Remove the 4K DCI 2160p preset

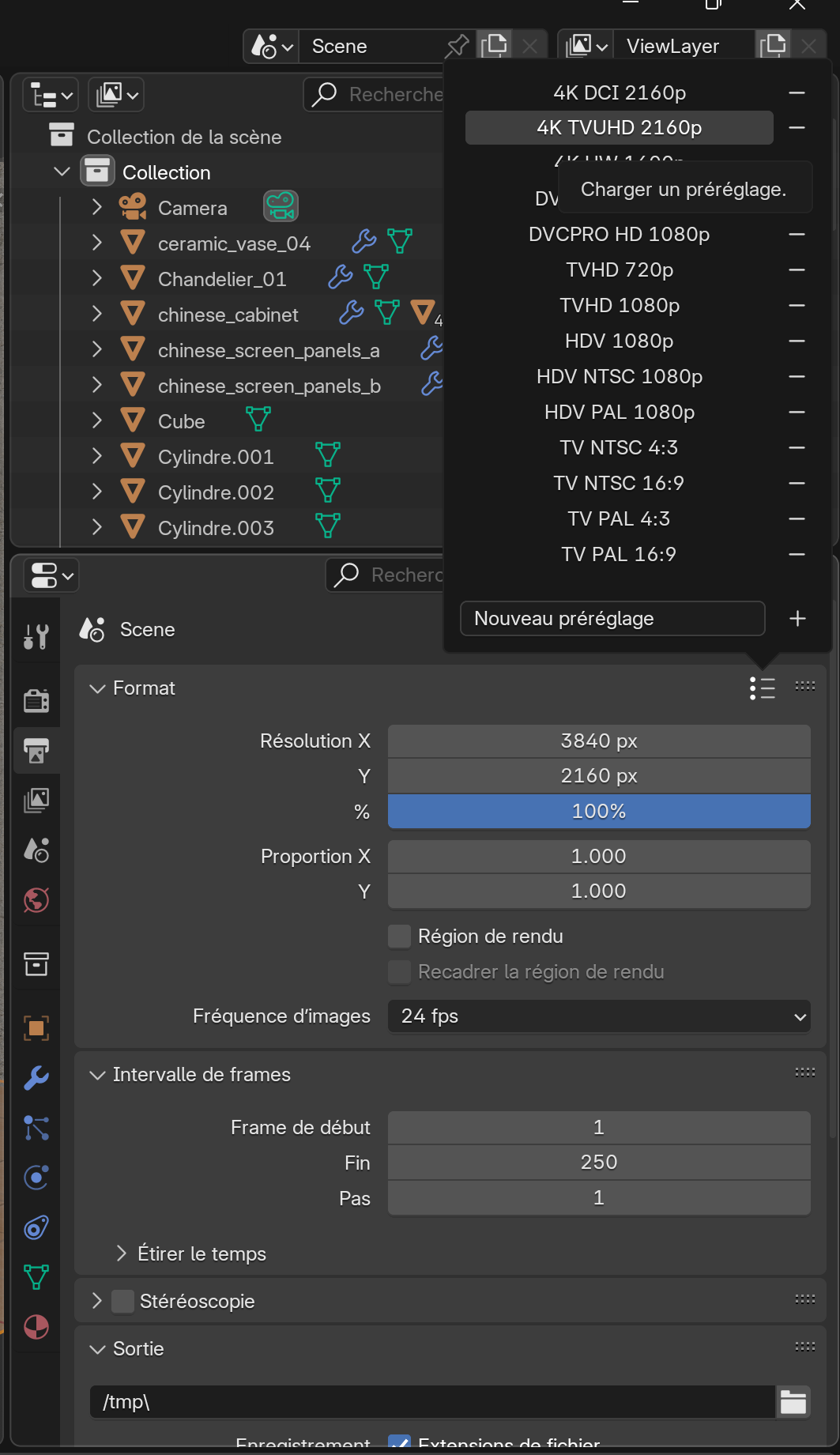pos(797,93)
